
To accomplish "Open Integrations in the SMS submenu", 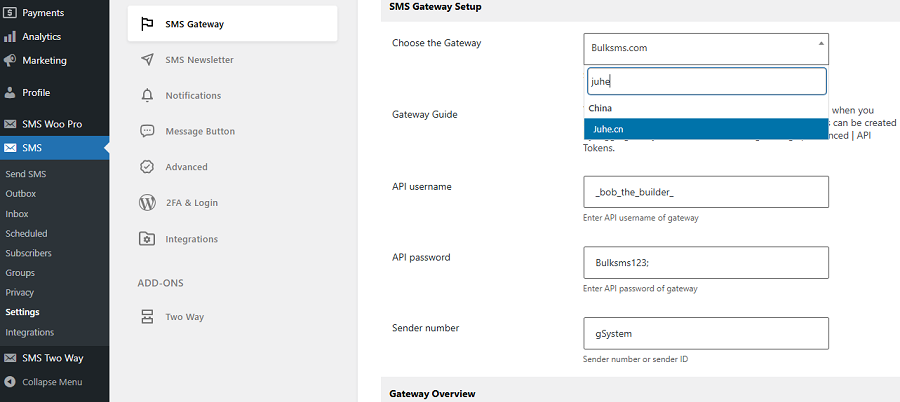I will pyautogui.click(x=30, y=333).
